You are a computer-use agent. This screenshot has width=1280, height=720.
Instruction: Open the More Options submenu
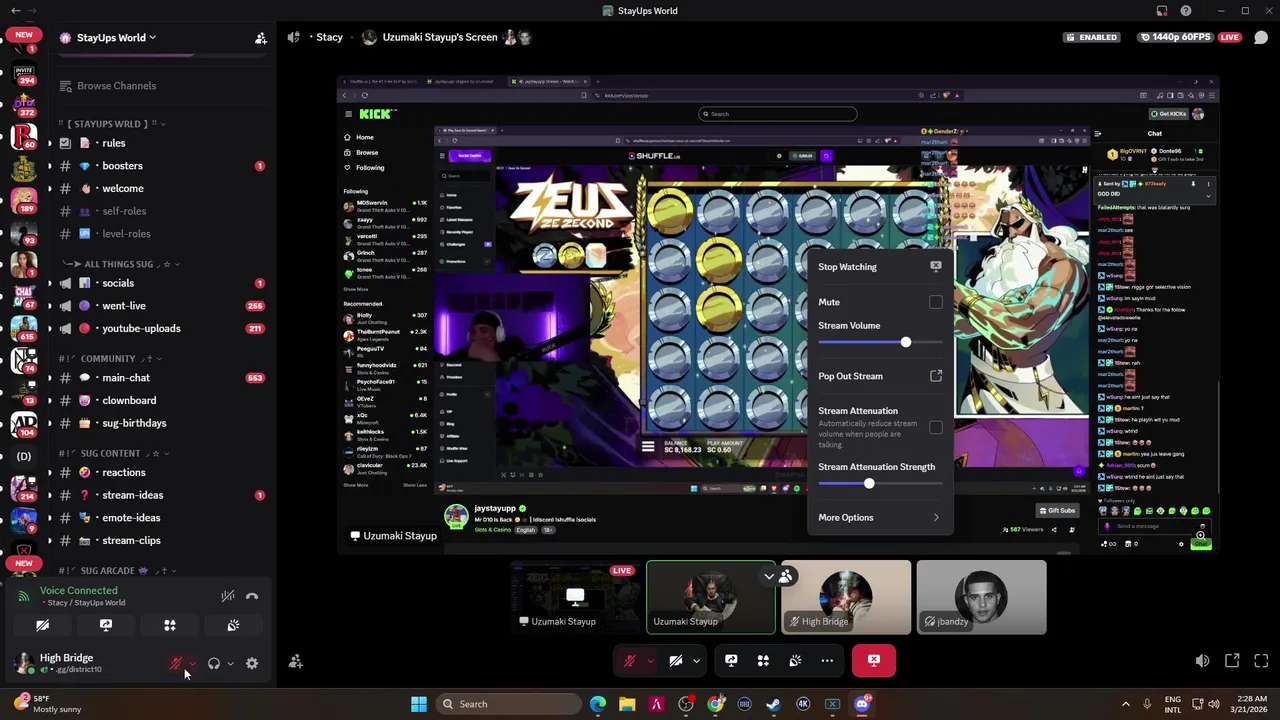point(879,517)
